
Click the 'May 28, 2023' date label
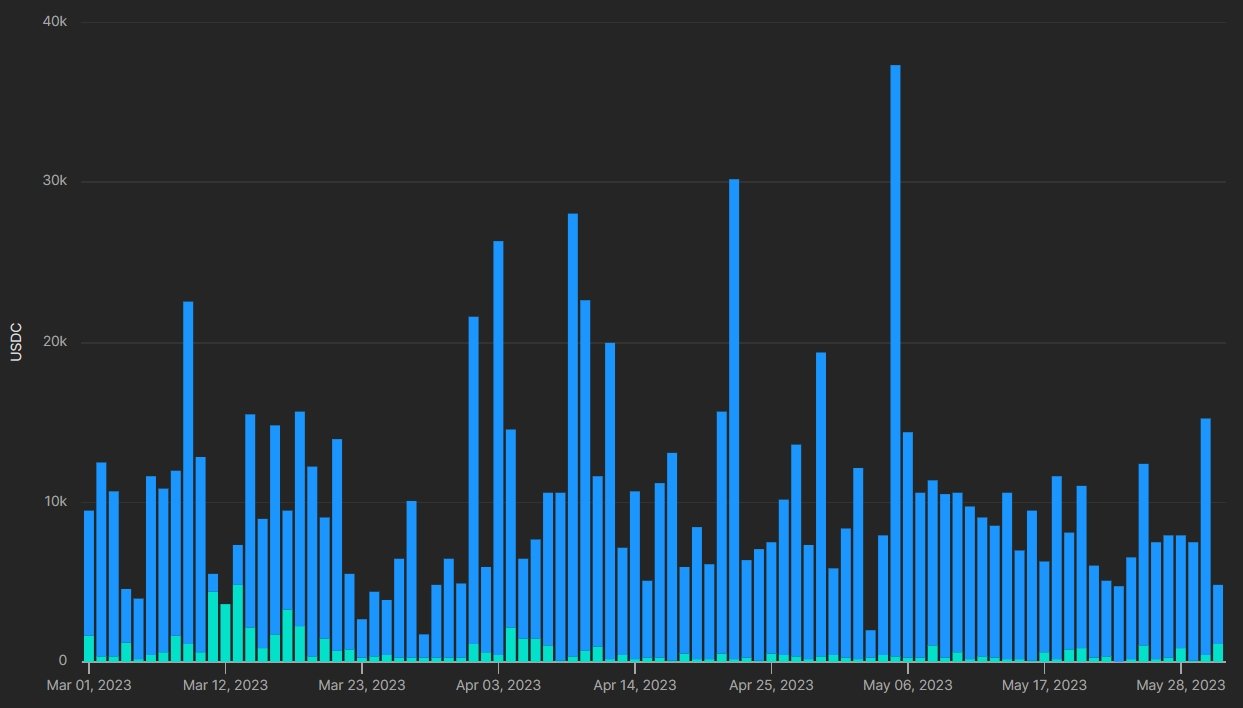pyautogui.click(x=1180, y=685)
